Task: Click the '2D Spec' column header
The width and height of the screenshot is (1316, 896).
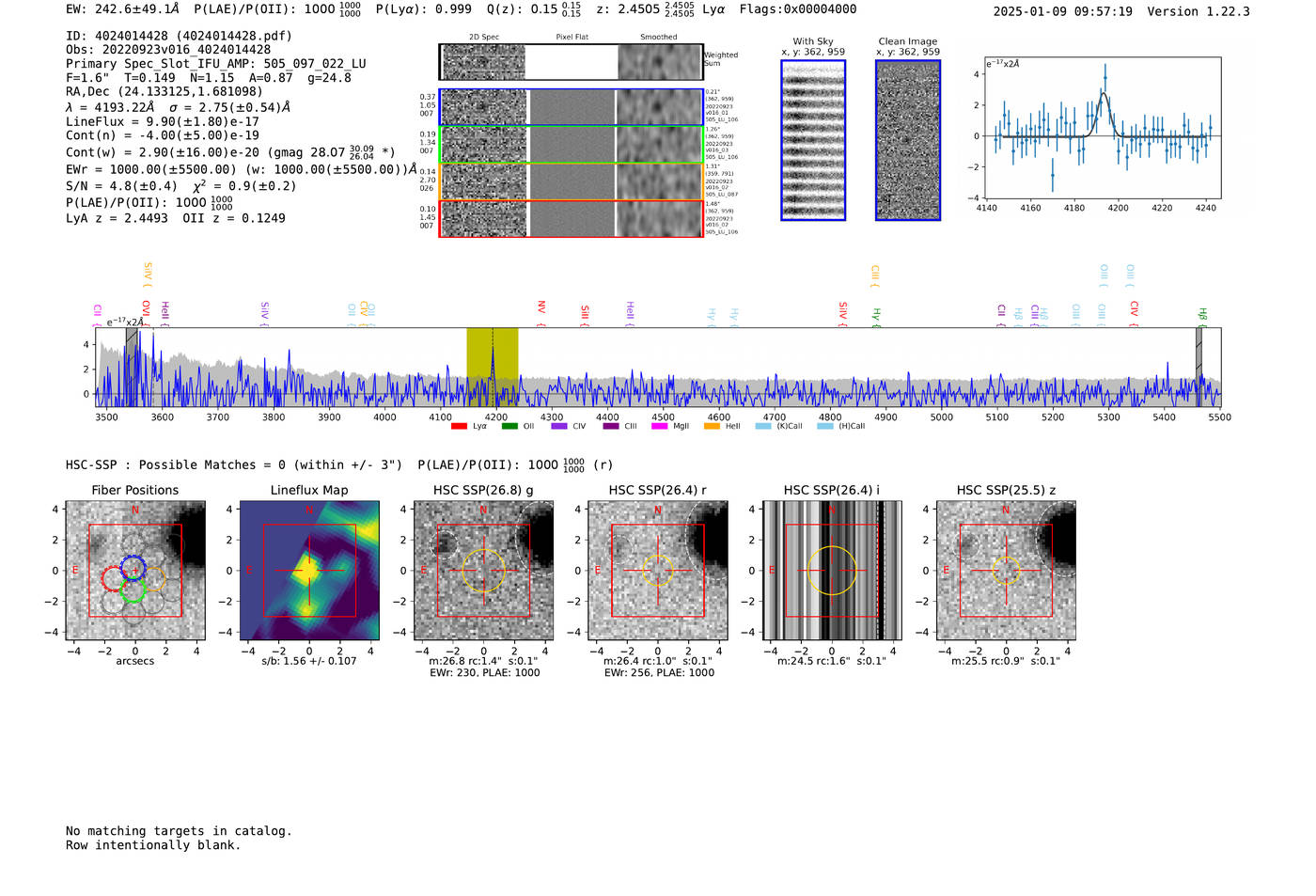Action: 484,38
